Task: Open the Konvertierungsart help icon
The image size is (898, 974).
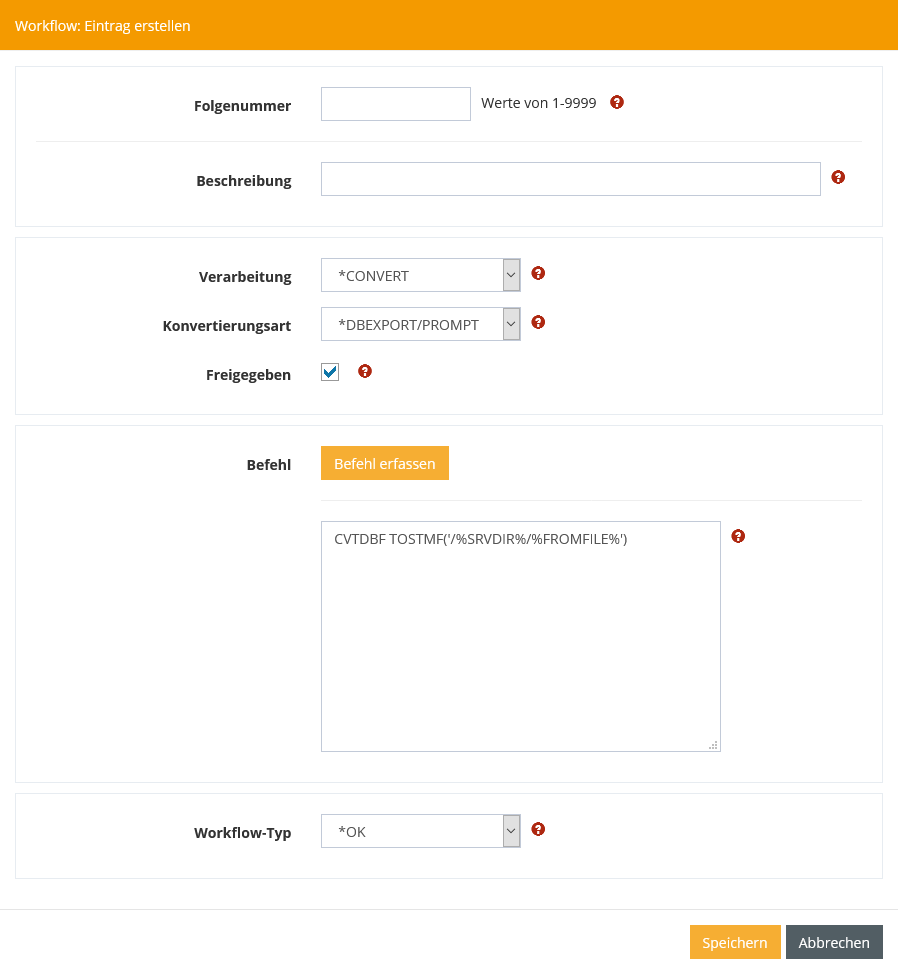Action: 538,322
